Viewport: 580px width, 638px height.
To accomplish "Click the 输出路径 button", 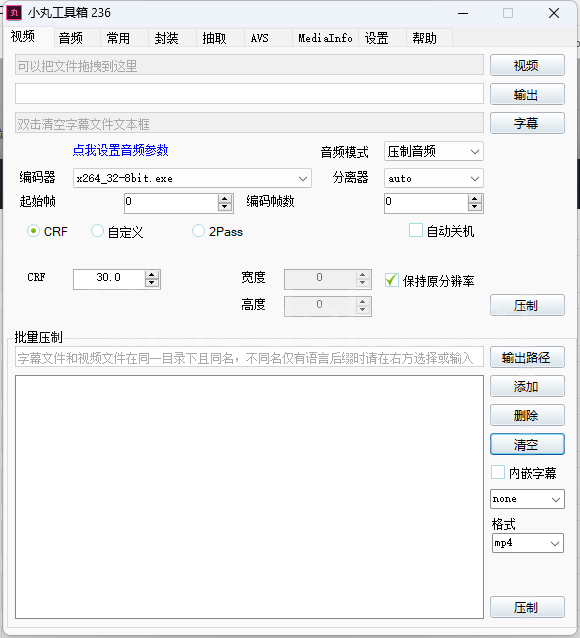I will tap(527, 357).
